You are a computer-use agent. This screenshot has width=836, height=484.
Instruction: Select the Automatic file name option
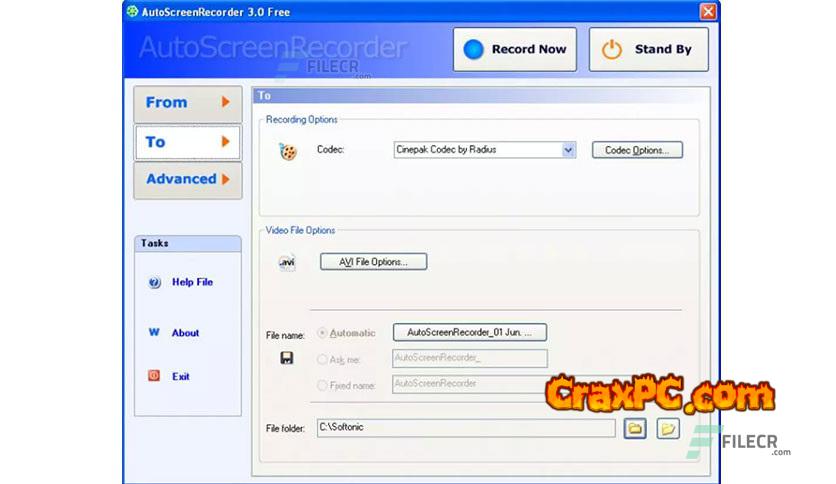tap(322, 333)
